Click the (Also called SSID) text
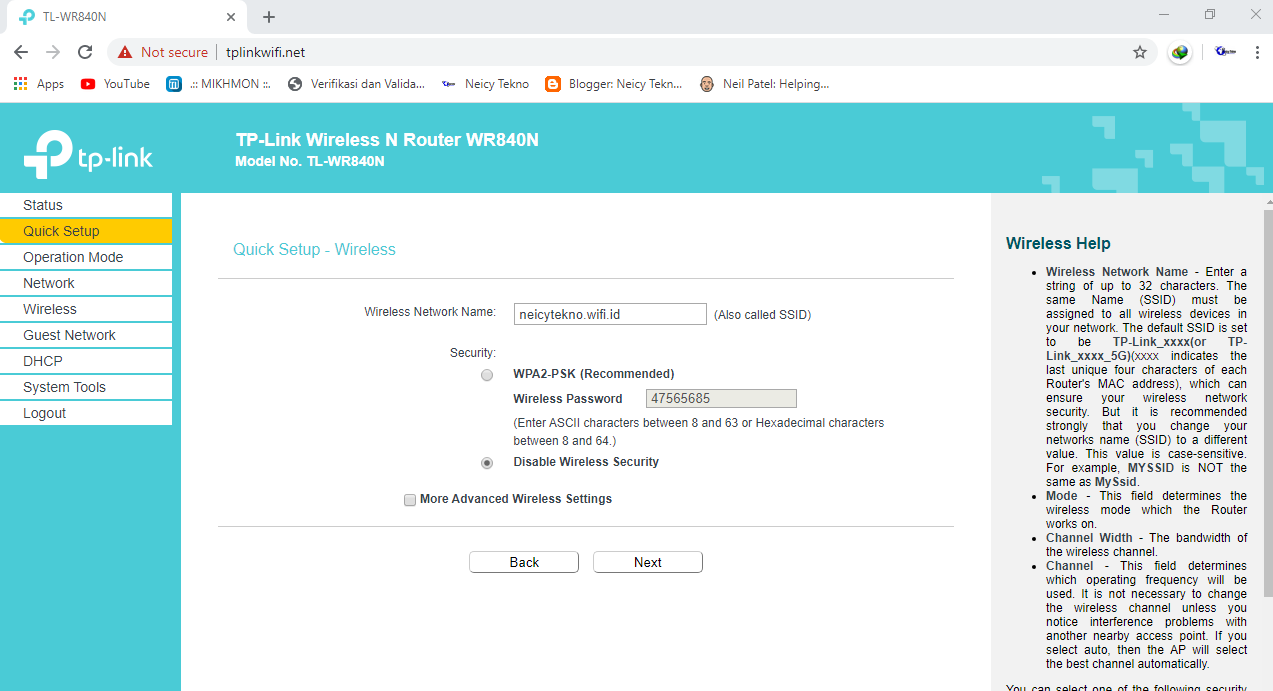Screen dimensions: 1273x691 [762, 315]
